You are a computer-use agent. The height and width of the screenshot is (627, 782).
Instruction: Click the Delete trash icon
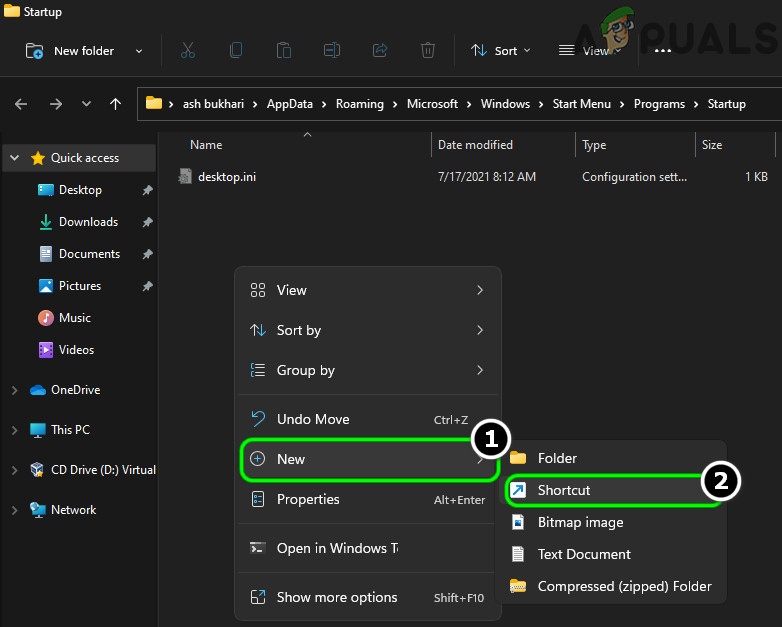tap(428, 50)
